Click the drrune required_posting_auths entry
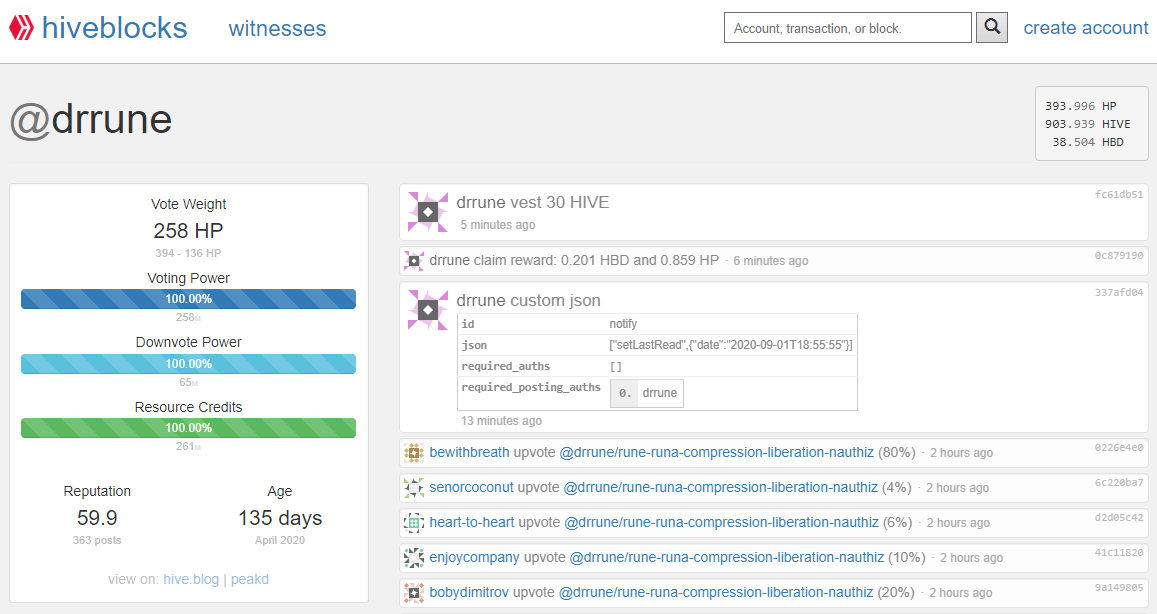Viewport: 1157px width, 614px height. [x=647, y=393]
